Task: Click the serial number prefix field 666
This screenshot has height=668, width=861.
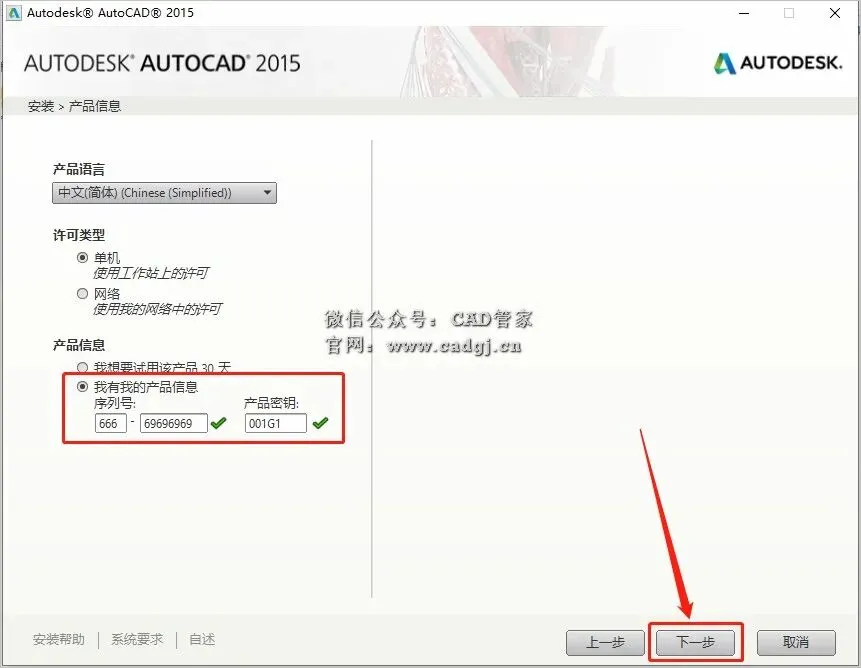Action: pyautogui.click(x=110, y=423)
